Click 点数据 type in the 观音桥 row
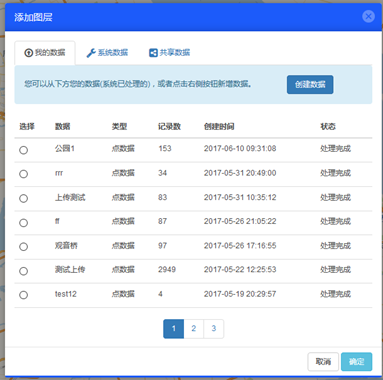Viewport: 383px width, 380px height. click(x=123, y=246)
